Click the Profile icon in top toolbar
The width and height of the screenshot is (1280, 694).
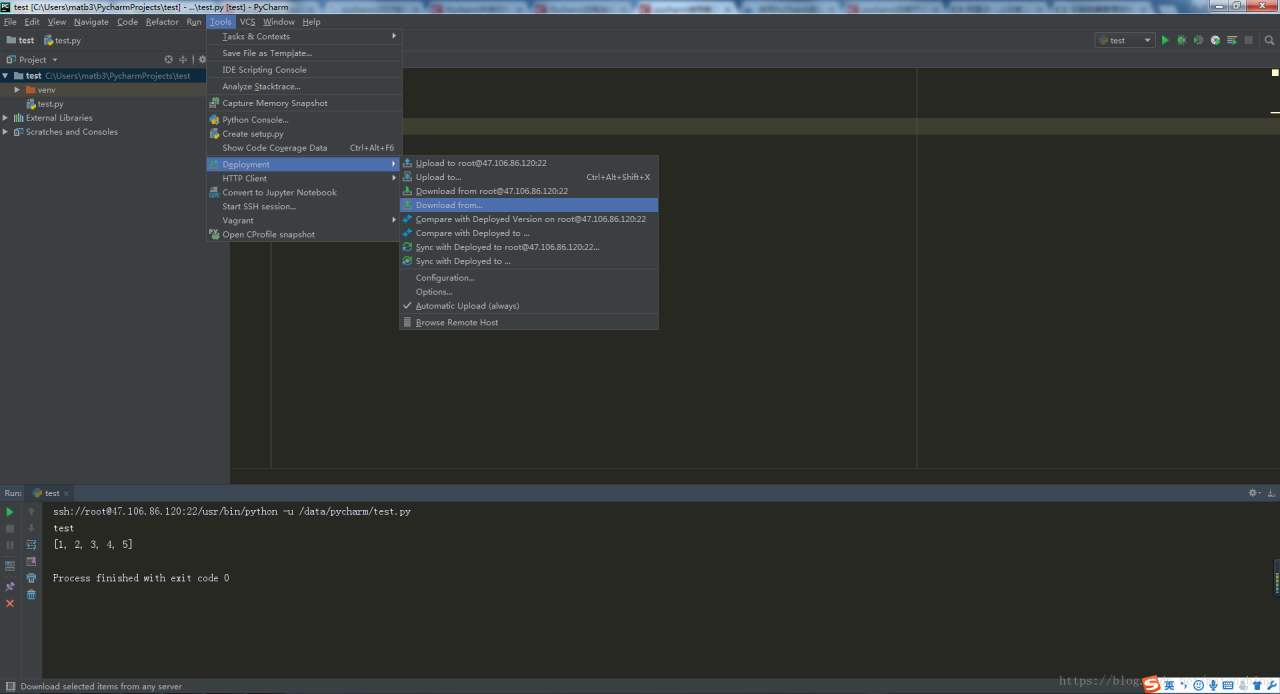1215,40
